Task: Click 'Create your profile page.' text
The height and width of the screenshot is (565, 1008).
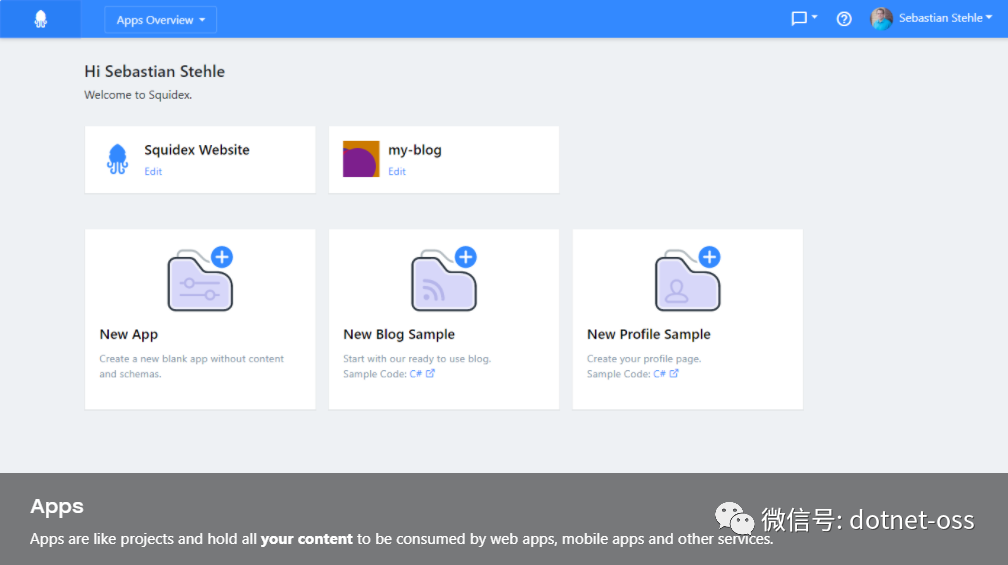Action: 644,359
